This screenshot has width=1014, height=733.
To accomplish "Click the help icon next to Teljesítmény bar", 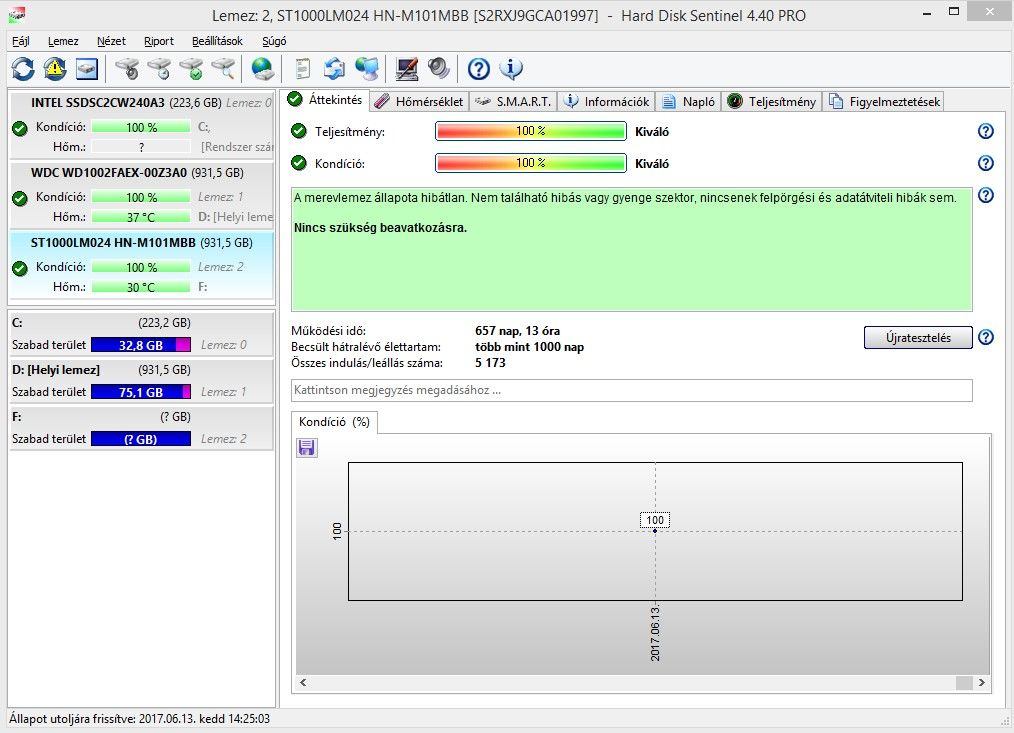I will tap(986, 131).
